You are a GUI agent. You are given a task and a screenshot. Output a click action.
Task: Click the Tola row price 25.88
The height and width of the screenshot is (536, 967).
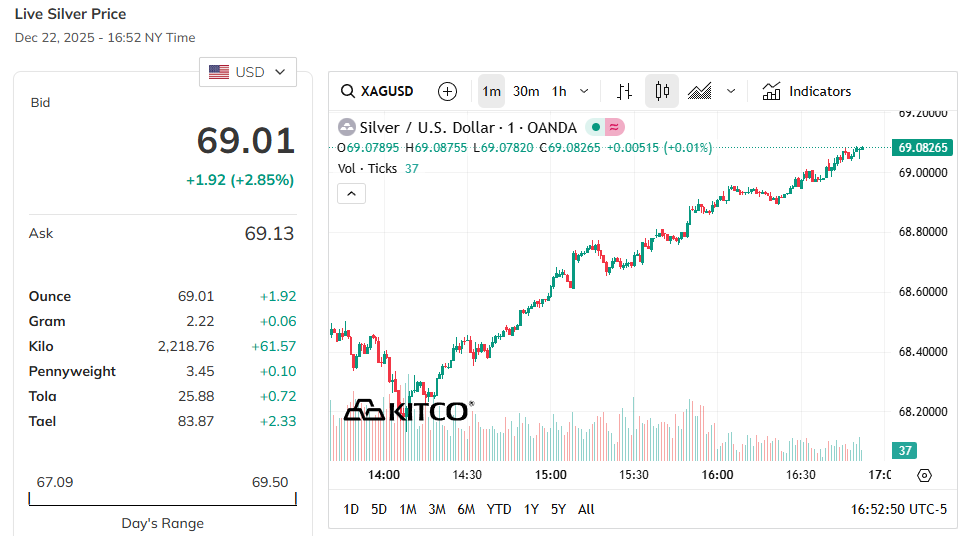(196, 397)
